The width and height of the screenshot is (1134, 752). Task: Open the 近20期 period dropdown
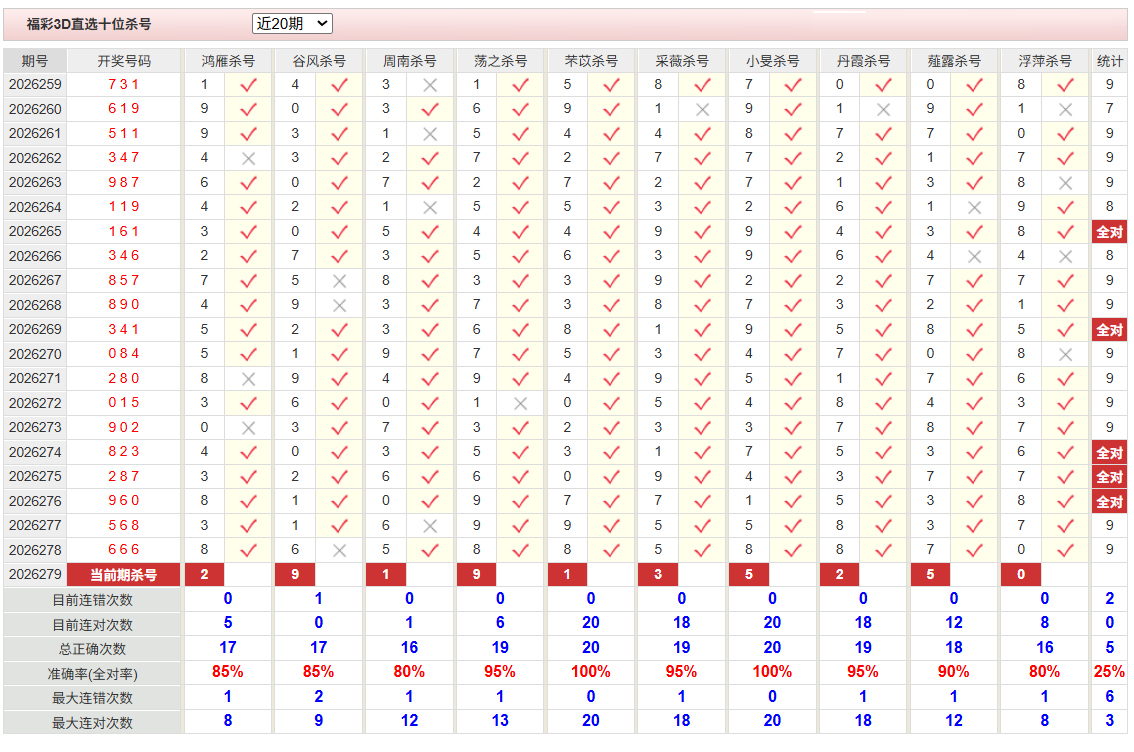[292, 24]
